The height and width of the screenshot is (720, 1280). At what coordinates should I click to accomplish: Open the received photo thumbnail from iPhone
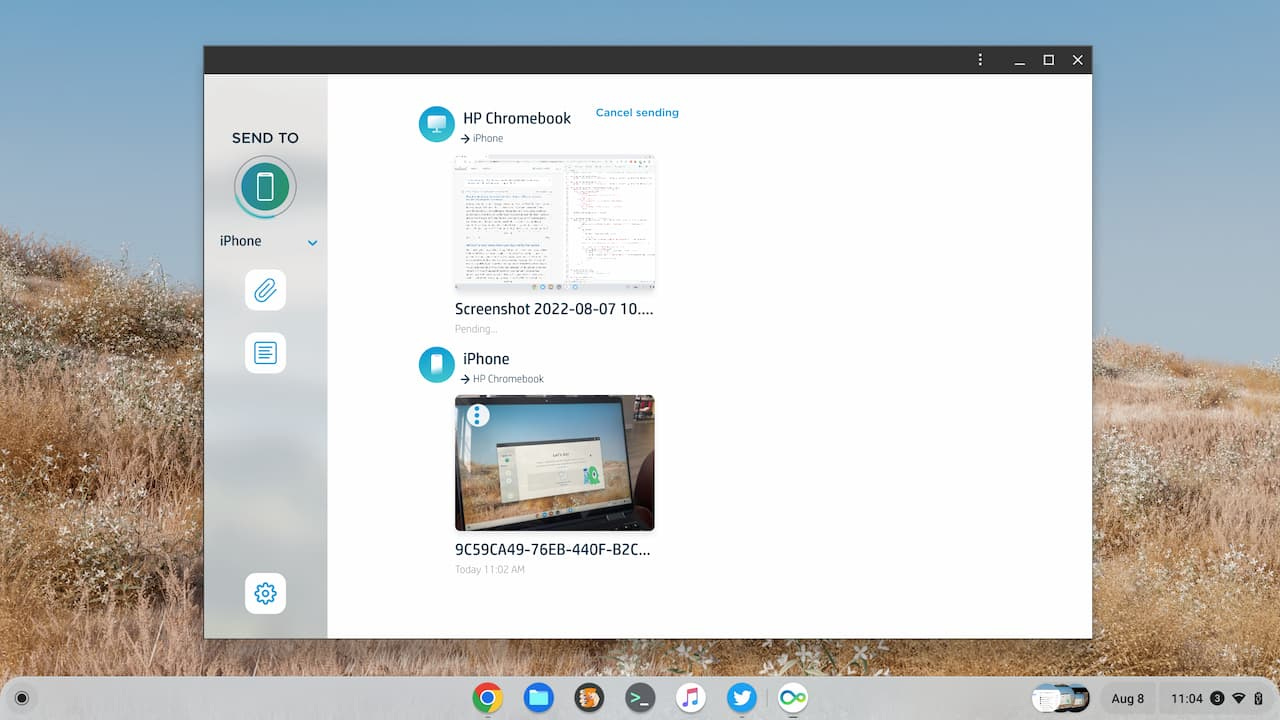click(555, 463)
